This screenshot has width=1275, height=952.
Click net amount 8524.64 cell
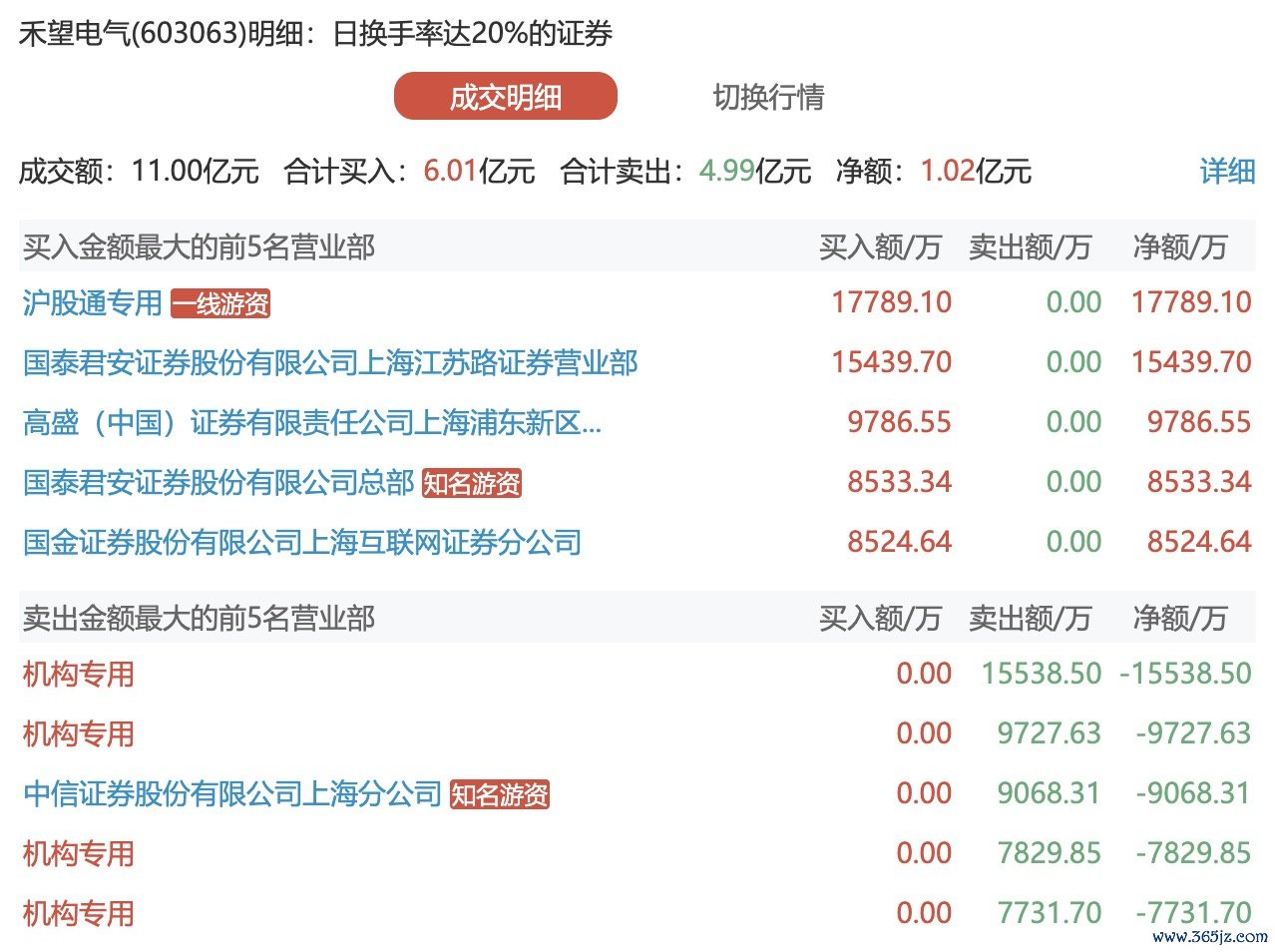(x=1199, y=542)
